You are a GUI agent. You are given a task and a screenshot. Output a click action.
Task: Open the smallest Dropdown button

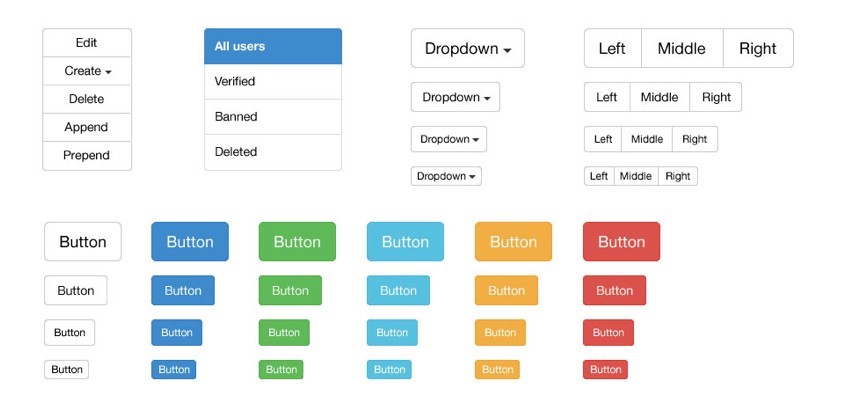pyautogui.click(x=446, y=176)
